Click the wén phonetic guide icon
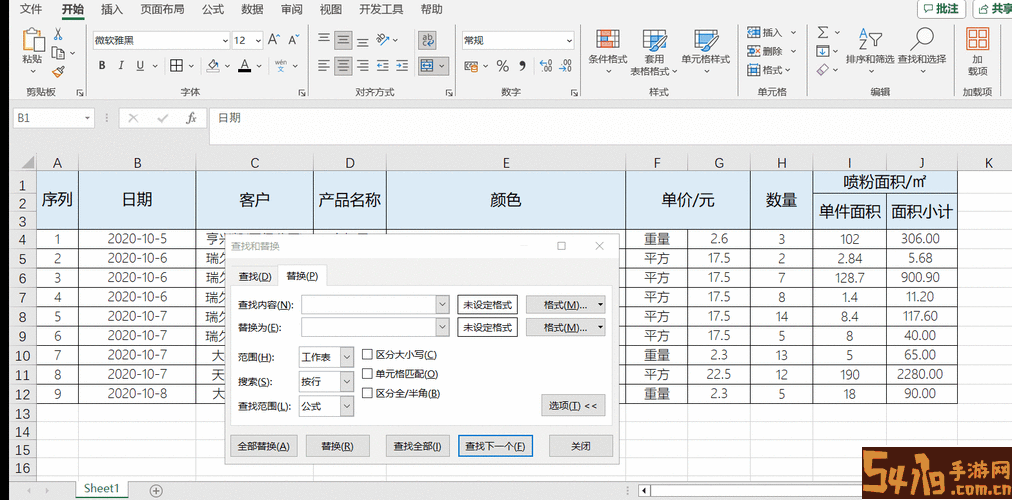 coord(281,65)
